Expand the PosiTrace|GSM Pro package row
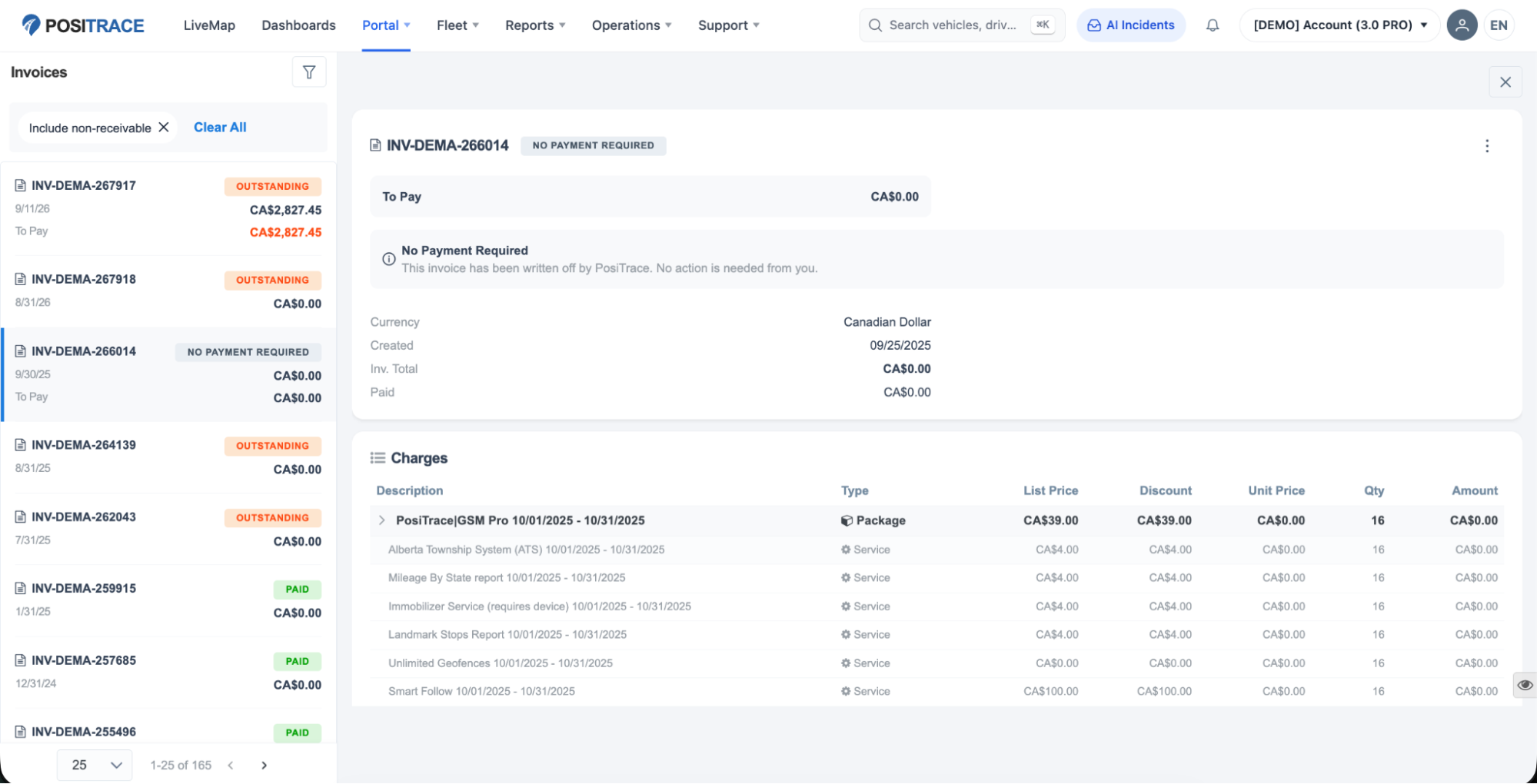Image resolution: width=1537 pixels, height=784 pixels. point(381,521)
